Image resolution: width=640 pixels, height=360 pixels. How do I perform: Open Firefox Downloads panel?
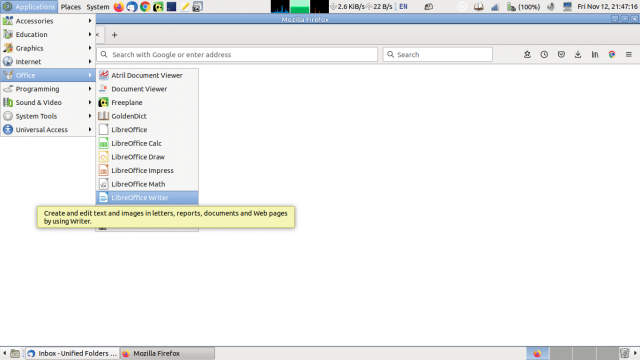pos(578,54)
